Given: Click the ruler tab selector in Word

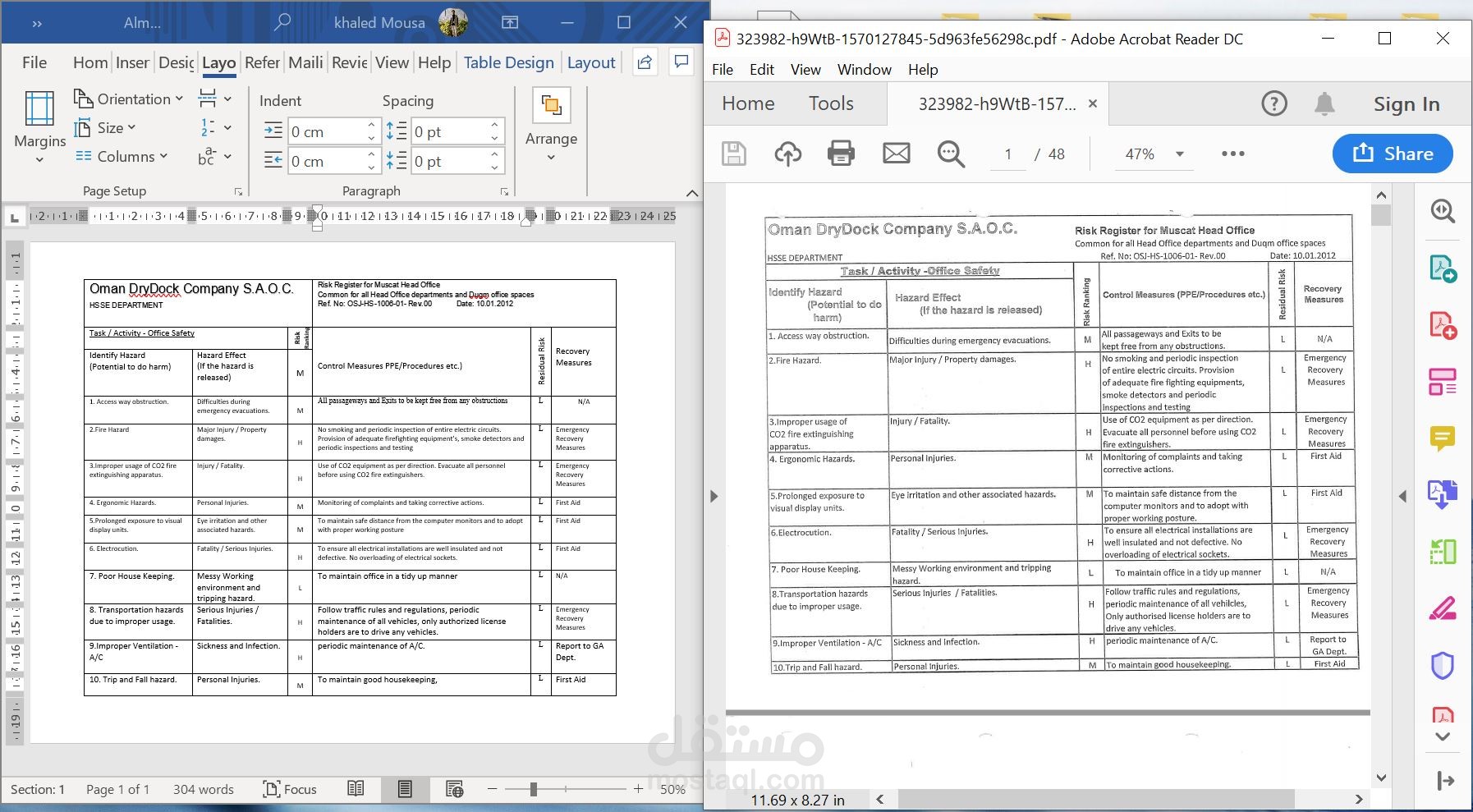Looking at the screenshot, I should (x=14, y=217).
